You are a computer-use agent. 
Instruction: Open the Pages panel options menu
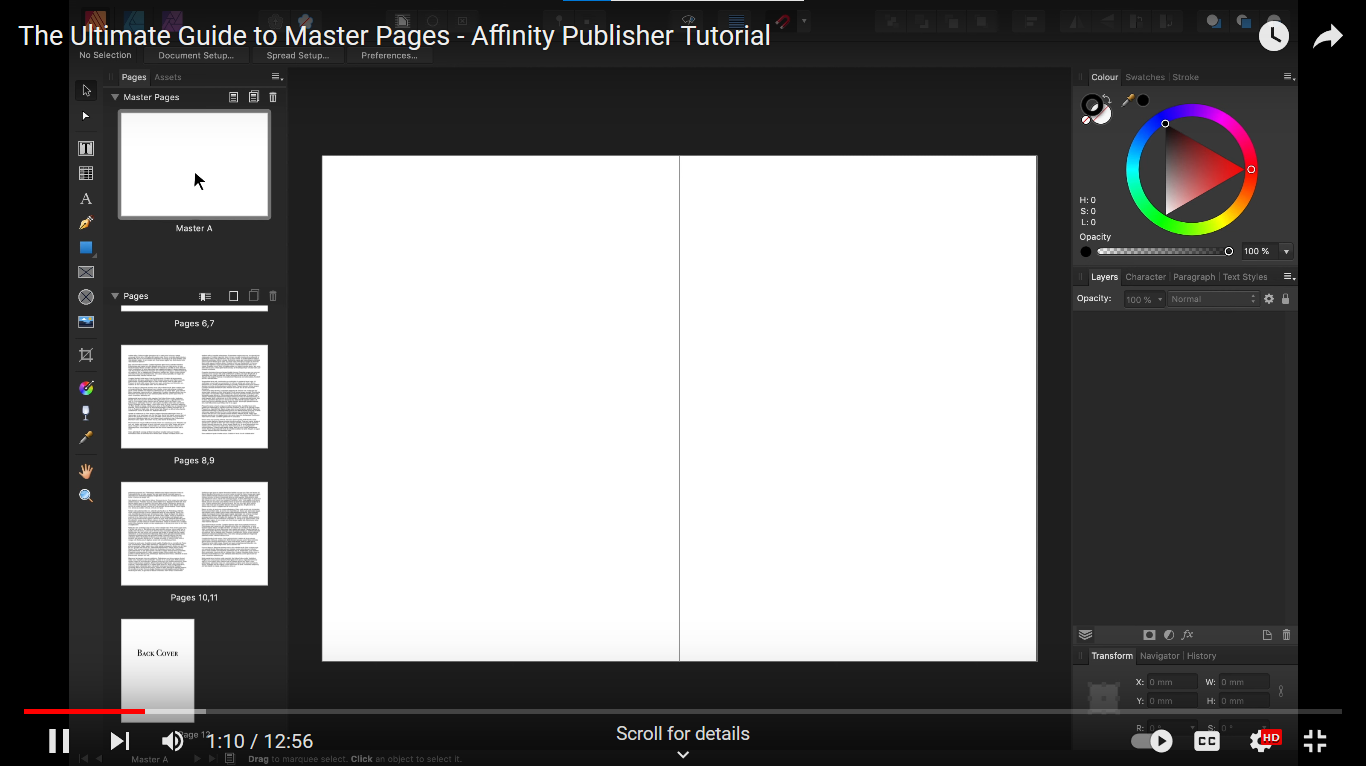pyautogui.click(x=277, y=77)
